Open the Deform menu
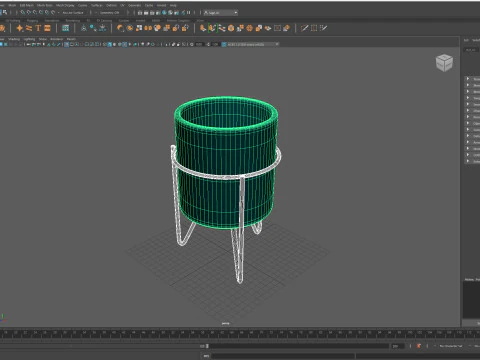This screenshot has width=480, height=360. coord(112,5)
